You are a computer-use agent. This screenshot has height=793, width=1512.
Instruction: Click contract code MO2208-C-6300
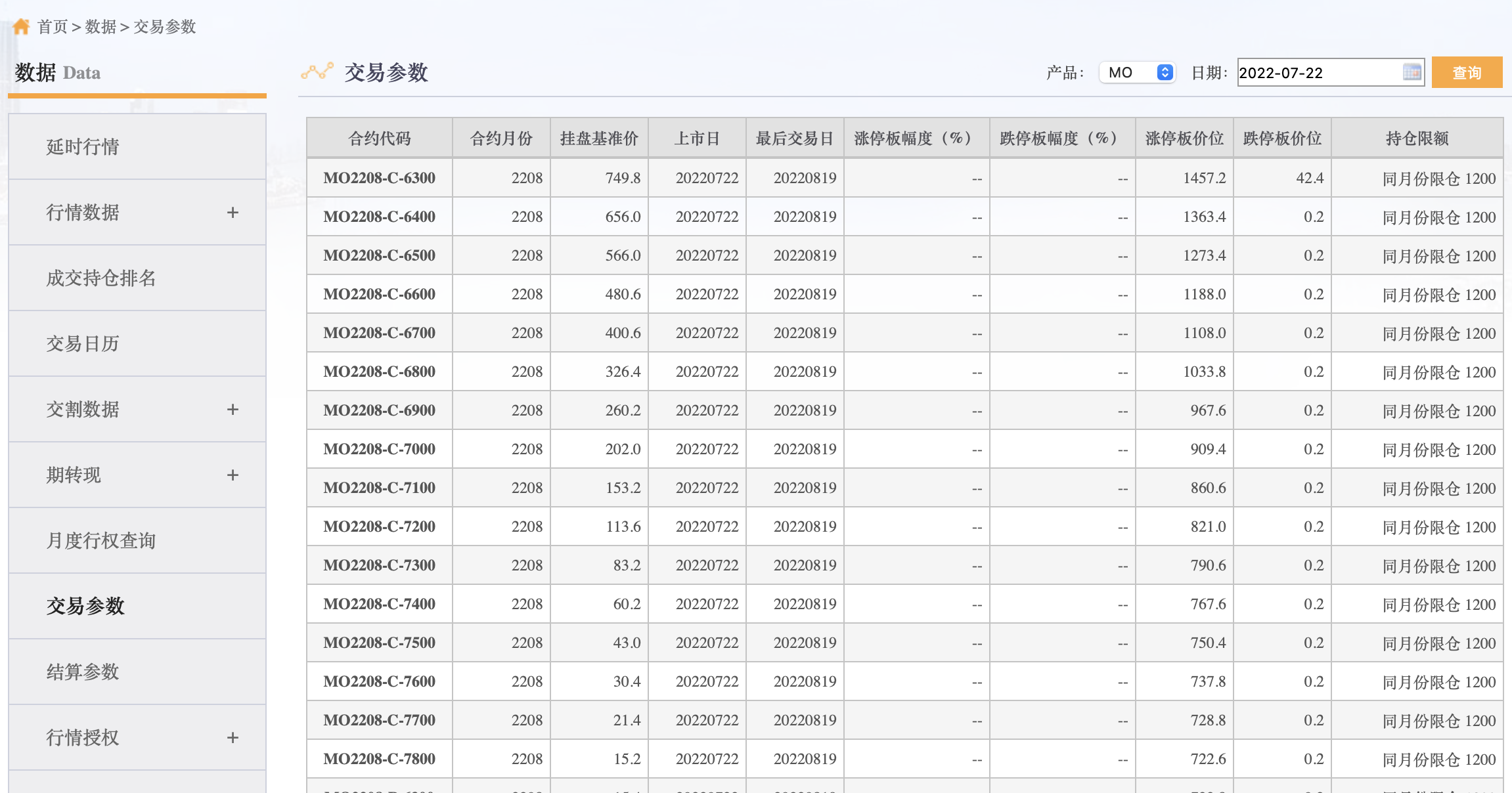(x=379, y=178)
